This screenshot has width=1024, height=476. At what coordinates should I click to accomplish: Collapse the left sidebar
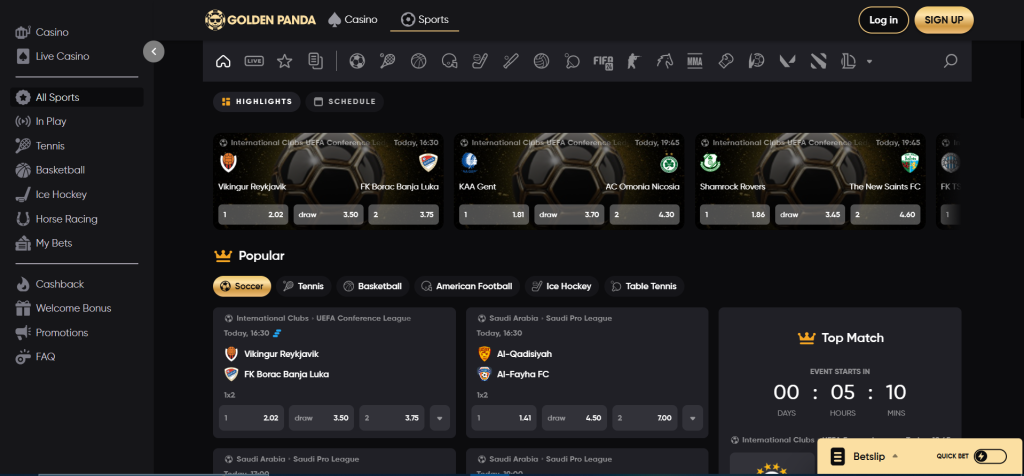pyautogui.click(x=153, y=51)
